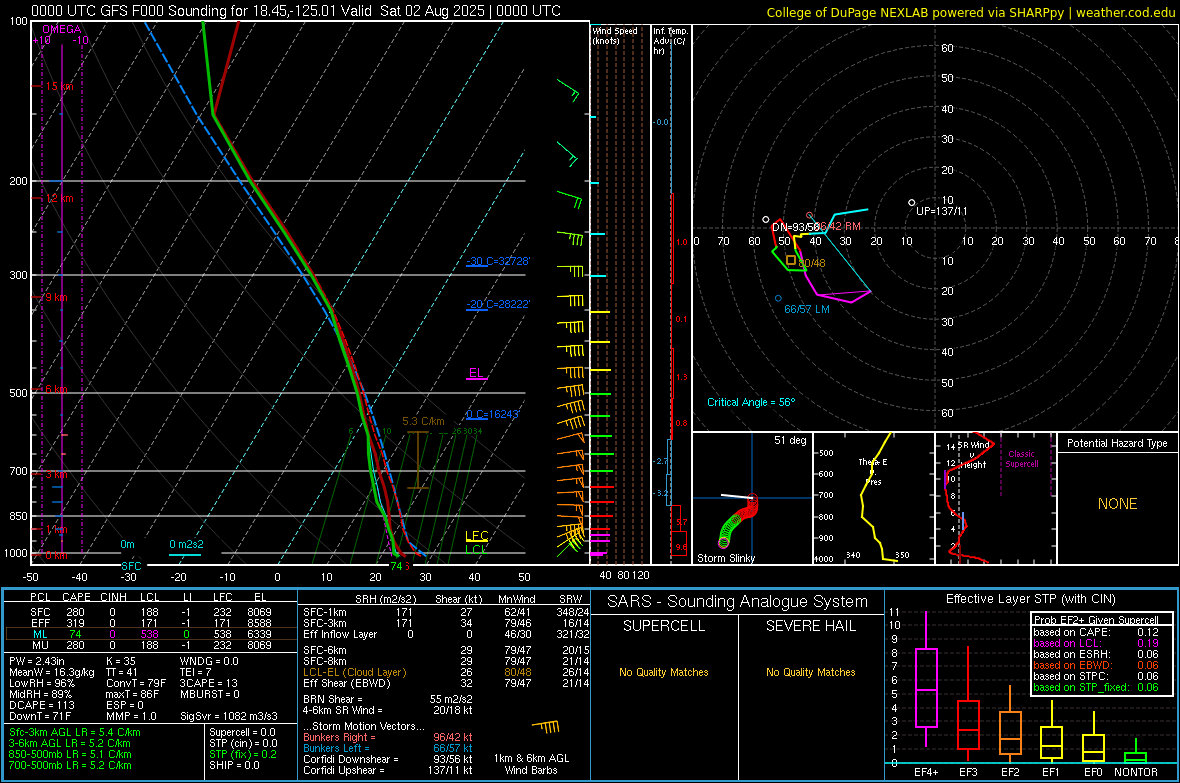Click the BRN Shear = label

pyautogui.click(x=333, y=699)
